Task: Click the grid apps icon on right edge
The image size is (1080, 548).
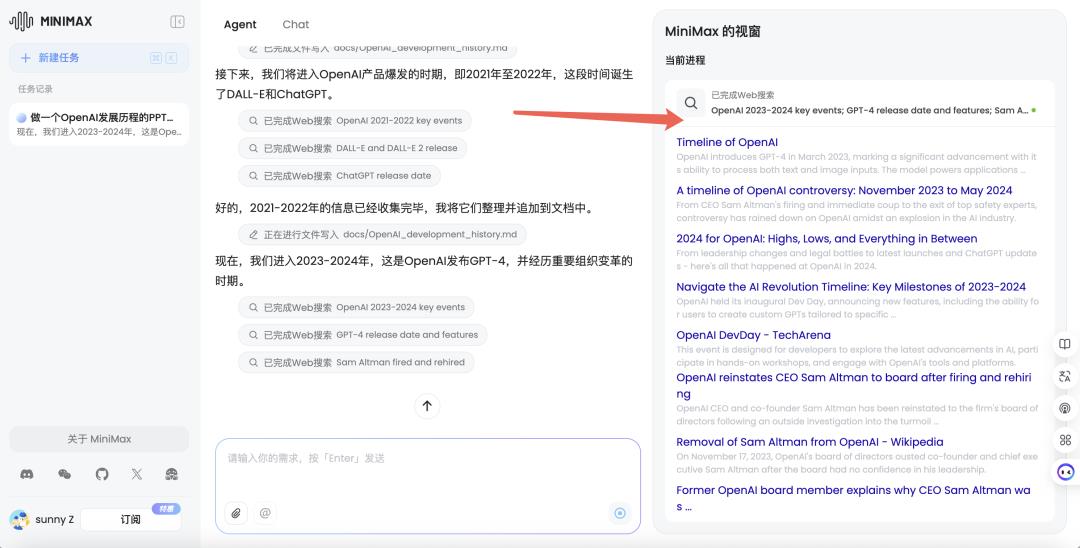Action: point(1065,440)
